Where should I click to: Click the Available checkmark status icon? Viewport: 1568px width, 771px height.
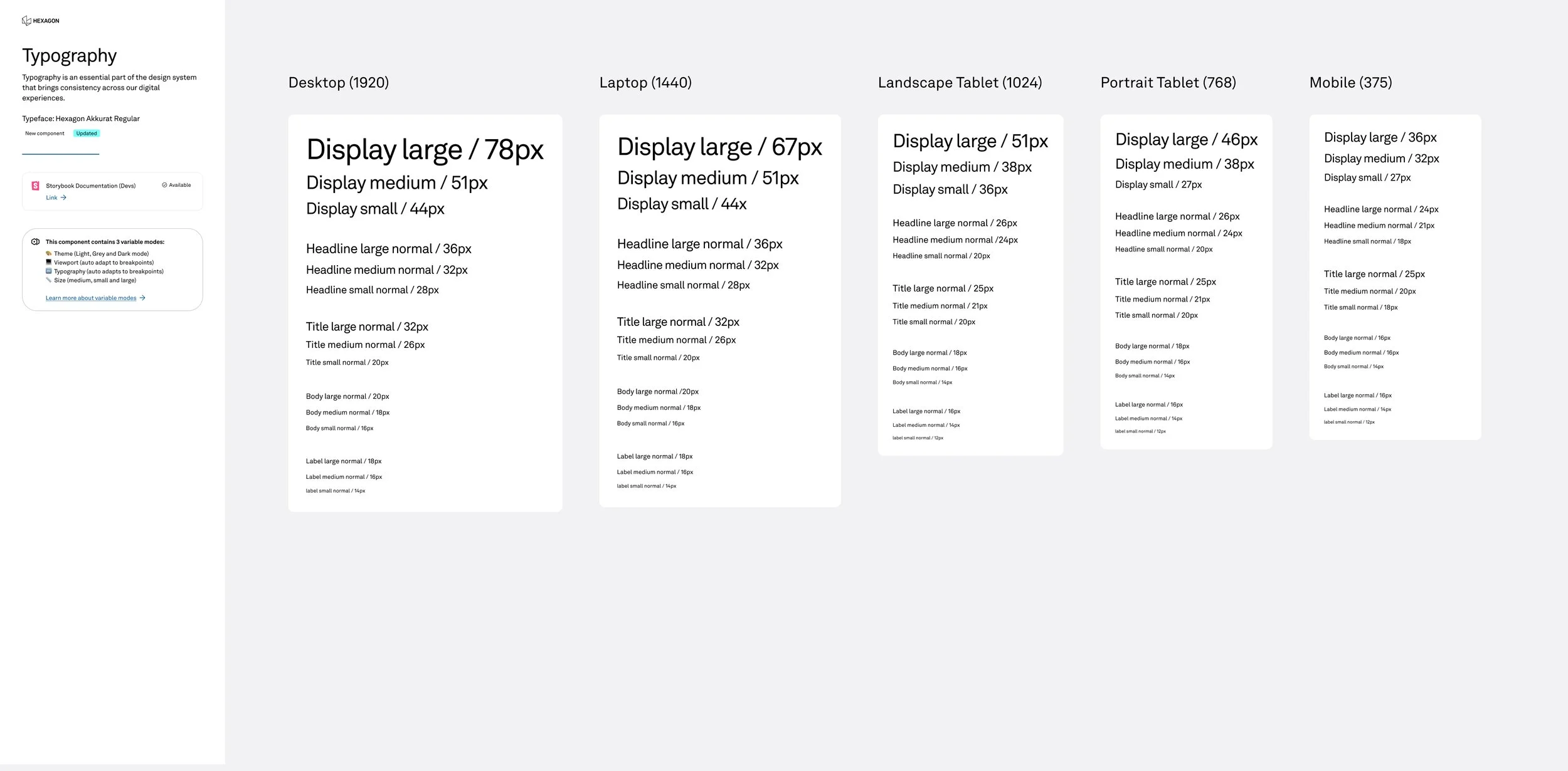[164, 185]
